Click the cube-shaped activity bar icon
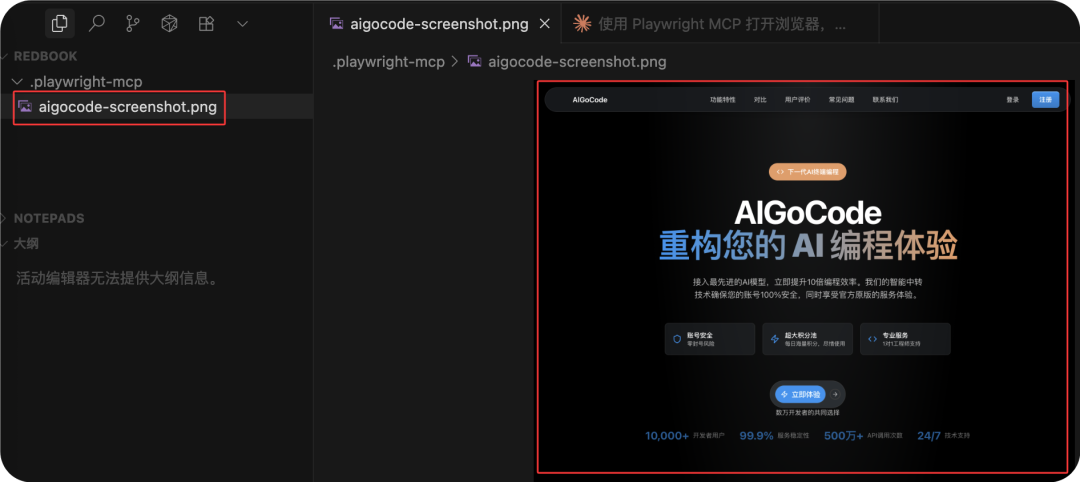The width and height of the screenshot is (1080, 482). pos(169,23)
